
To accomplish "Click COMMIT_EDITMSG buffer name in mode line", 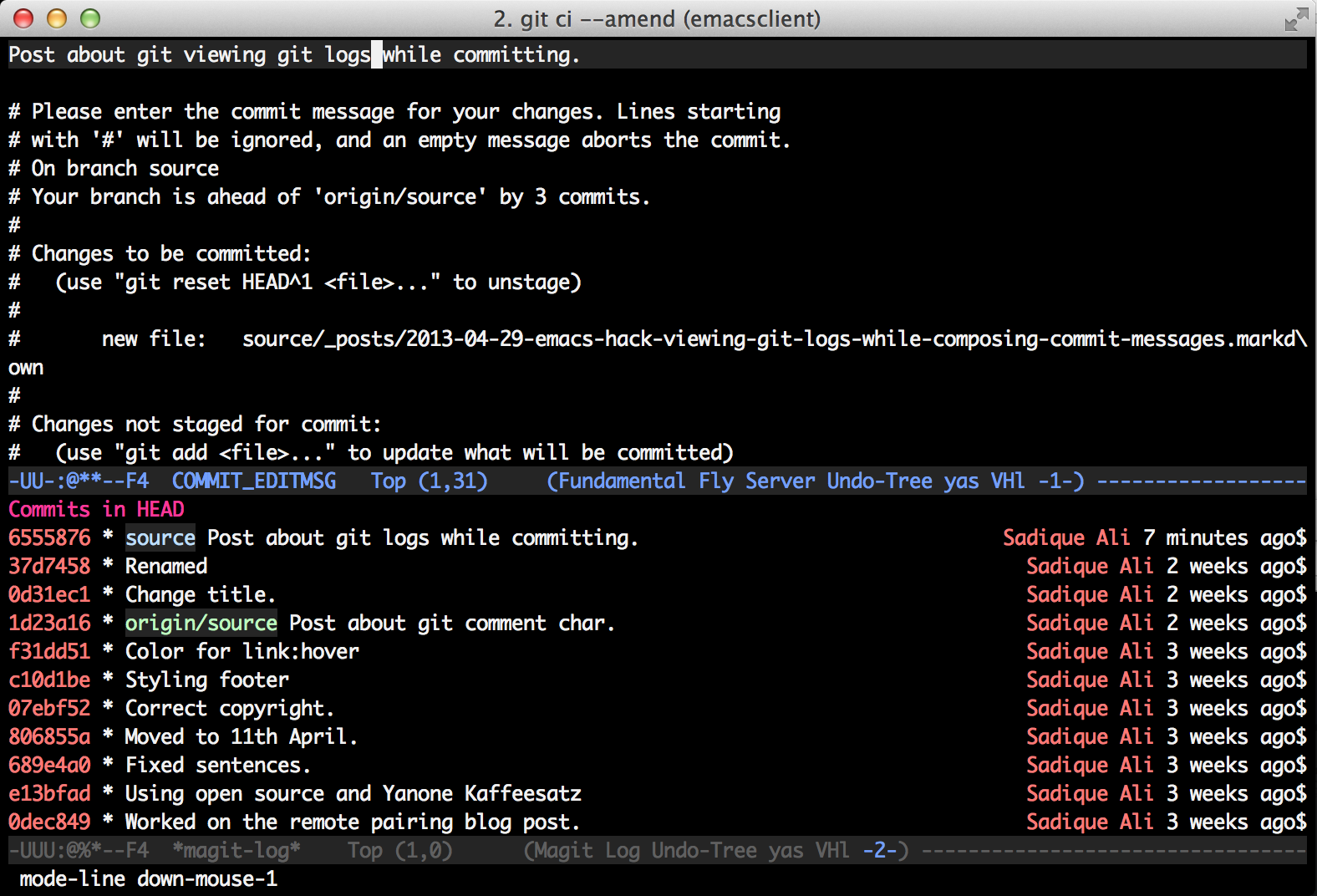I will 254,481.
